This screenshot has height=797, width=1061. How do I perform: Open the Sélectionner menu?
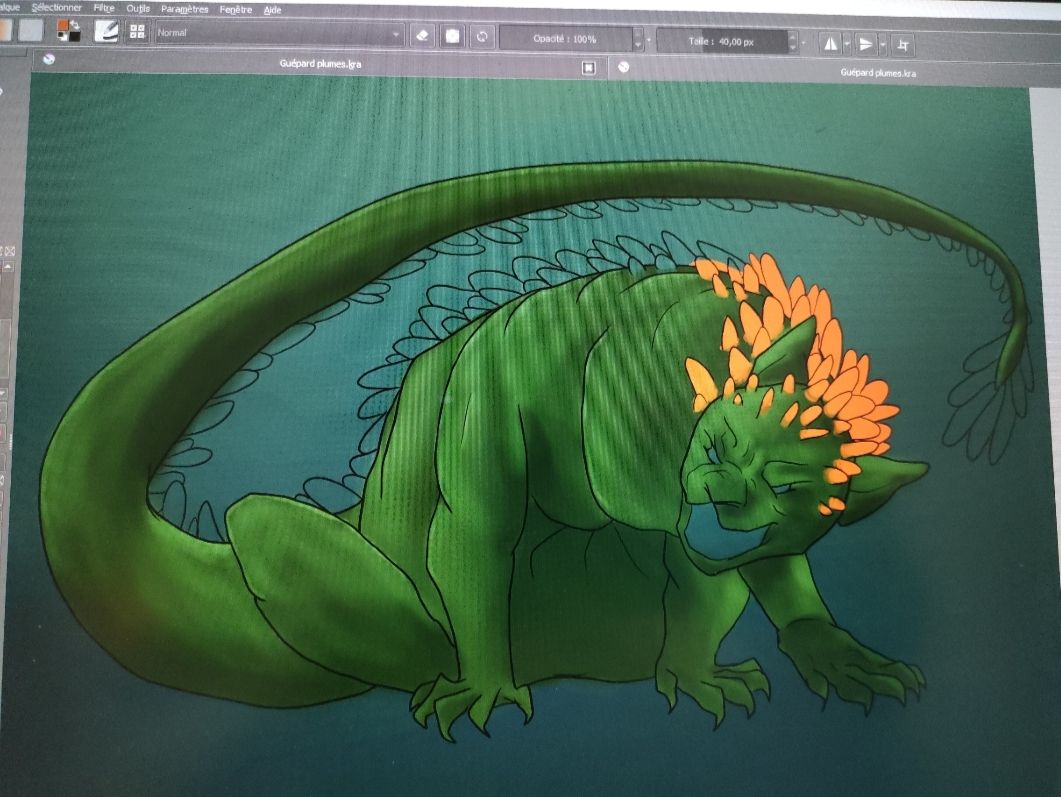click(57, 7)
